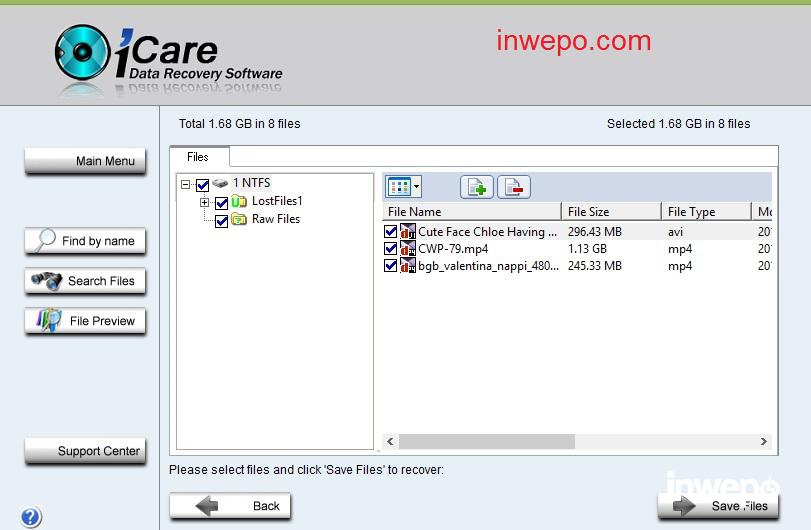Open the view mode dropdown in file toolbar
This screenshot has height=530, width=811.
(403, 187)
